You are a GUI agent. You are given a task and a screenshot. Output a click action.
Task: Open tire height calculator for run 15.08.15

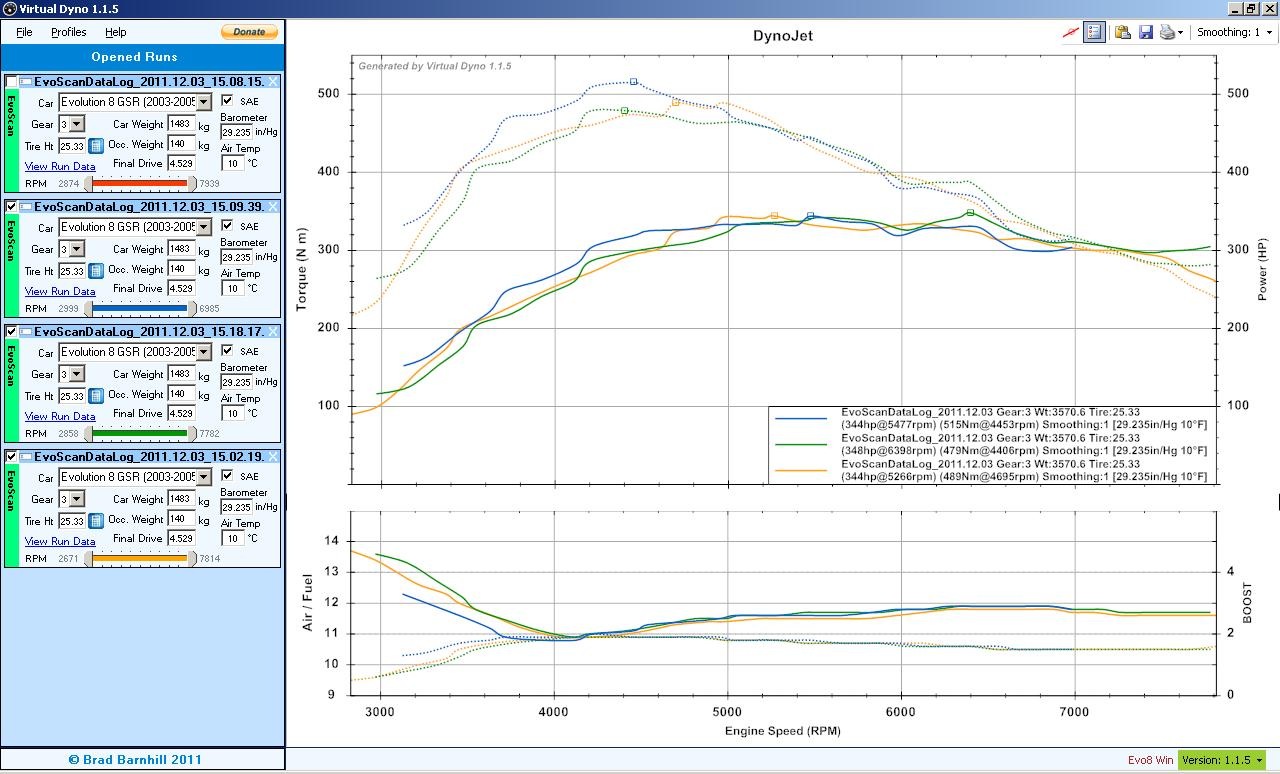96,146
